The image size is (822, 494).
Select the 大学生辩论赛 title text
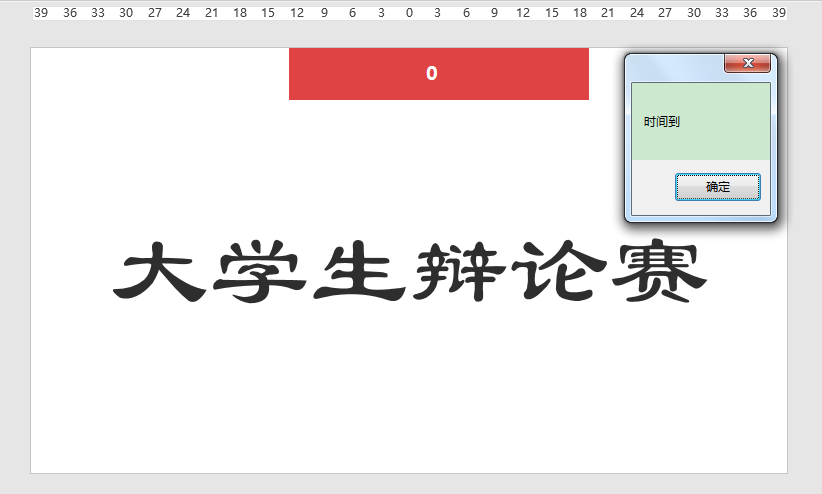tap(410, 271)
